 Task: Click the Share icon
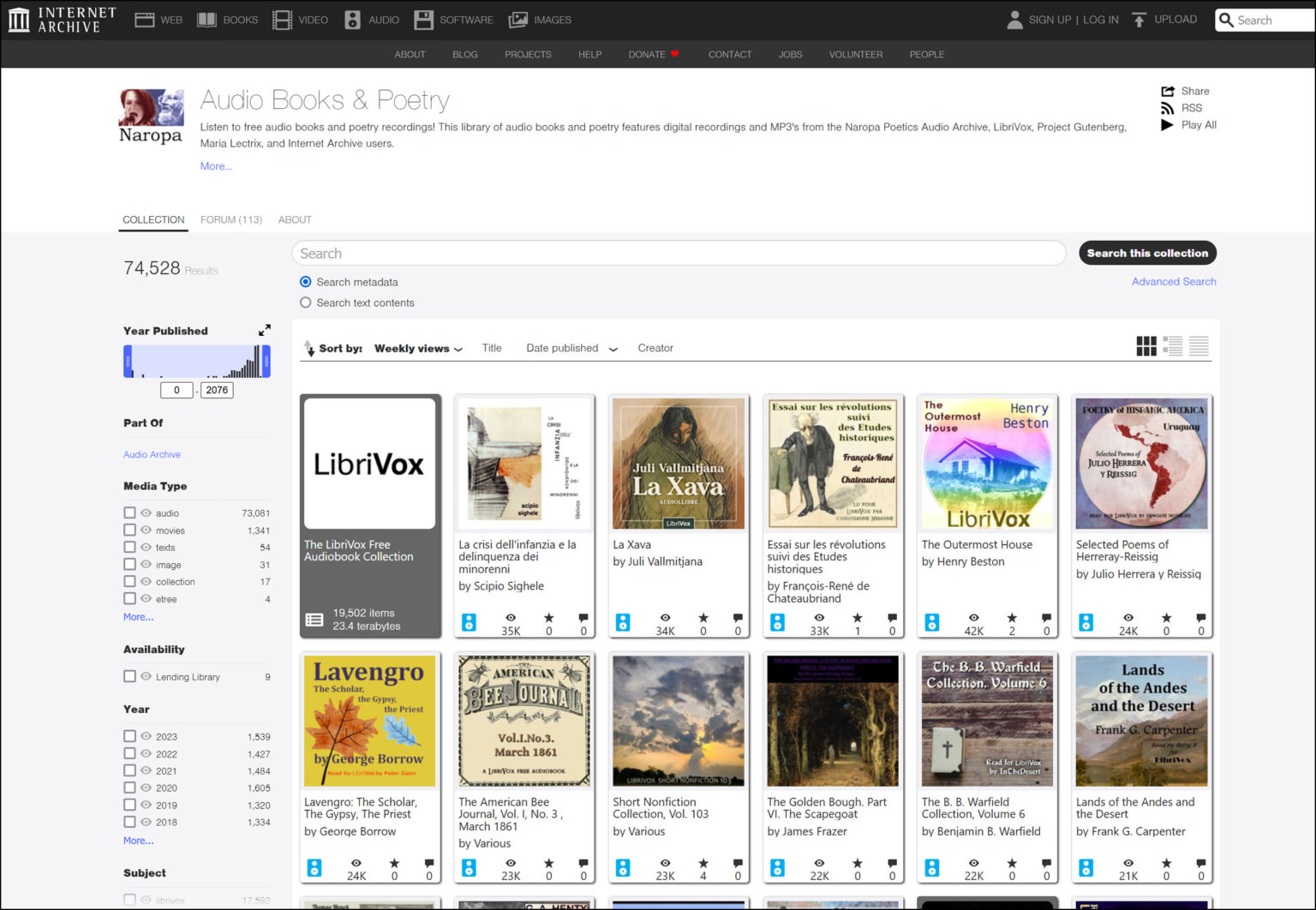pyautogui.click(x=1168, y=91)
